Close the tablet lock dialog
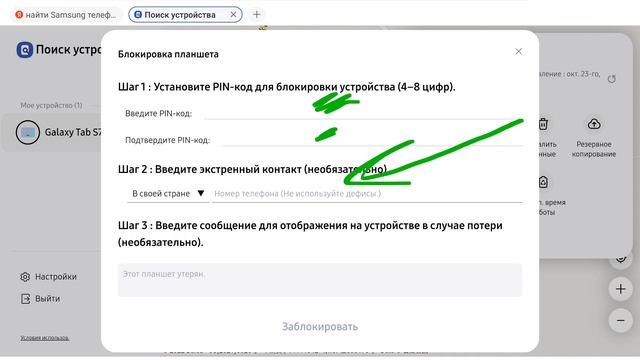 pyautogui.click(x=518, y=51)
